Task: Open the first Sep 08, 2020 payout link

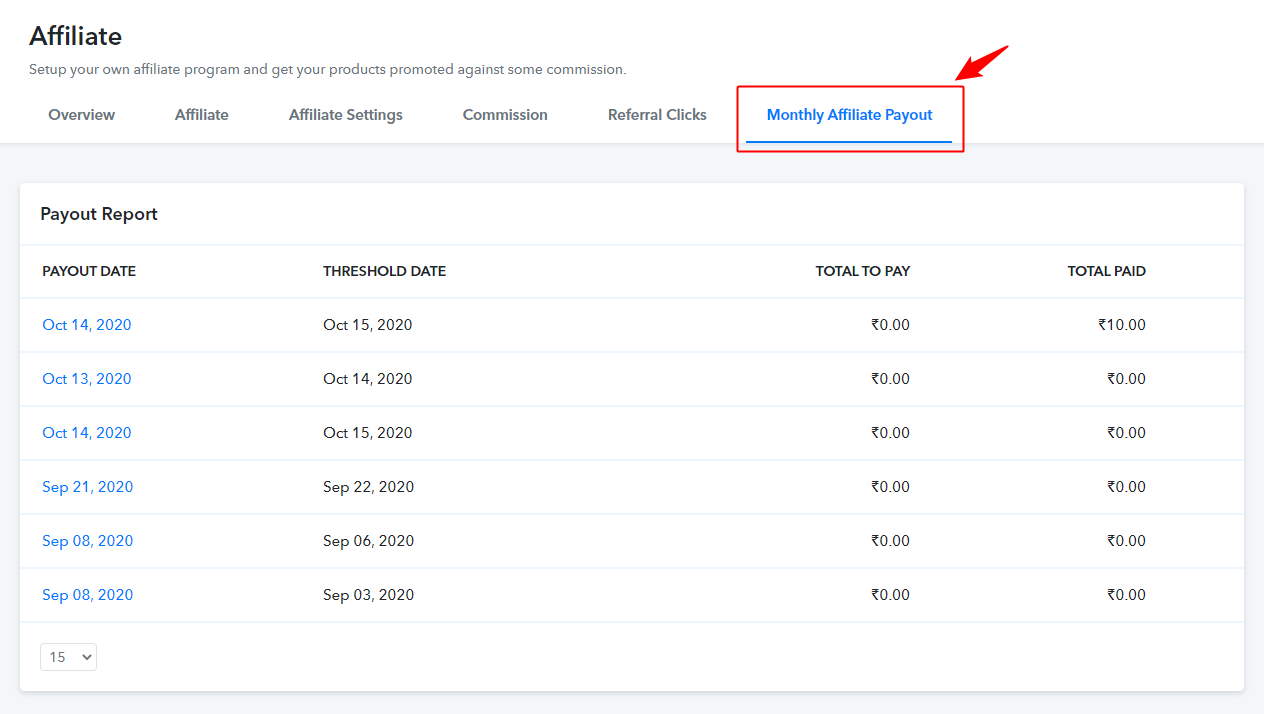Action: (87, 540)
